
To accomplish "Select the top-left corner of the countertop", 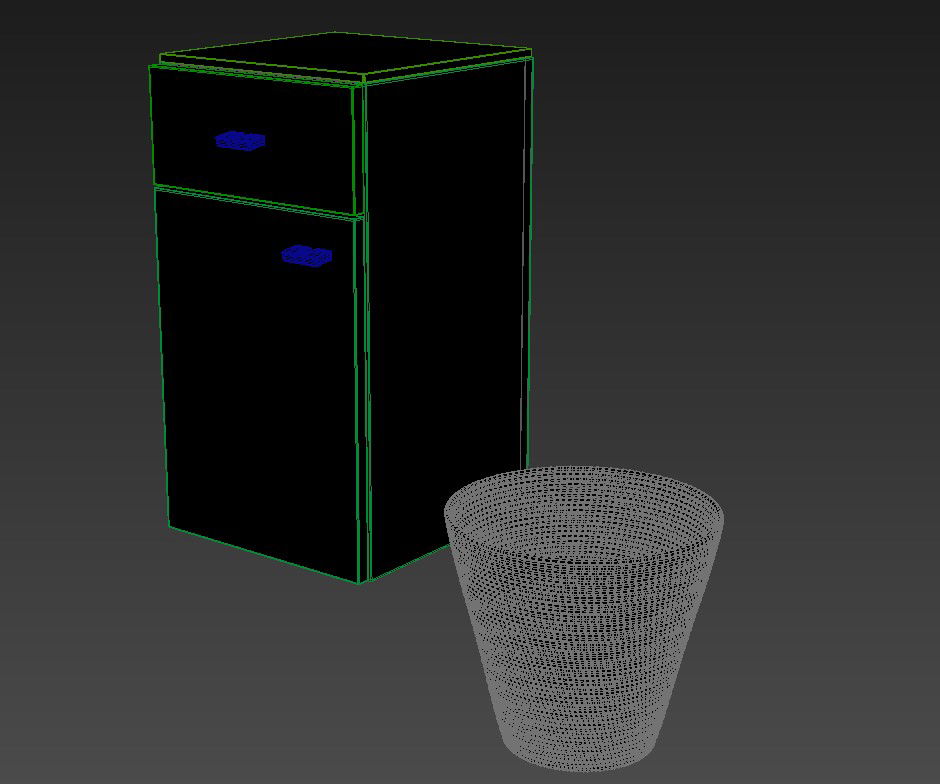I will click(x=160, y=56).
